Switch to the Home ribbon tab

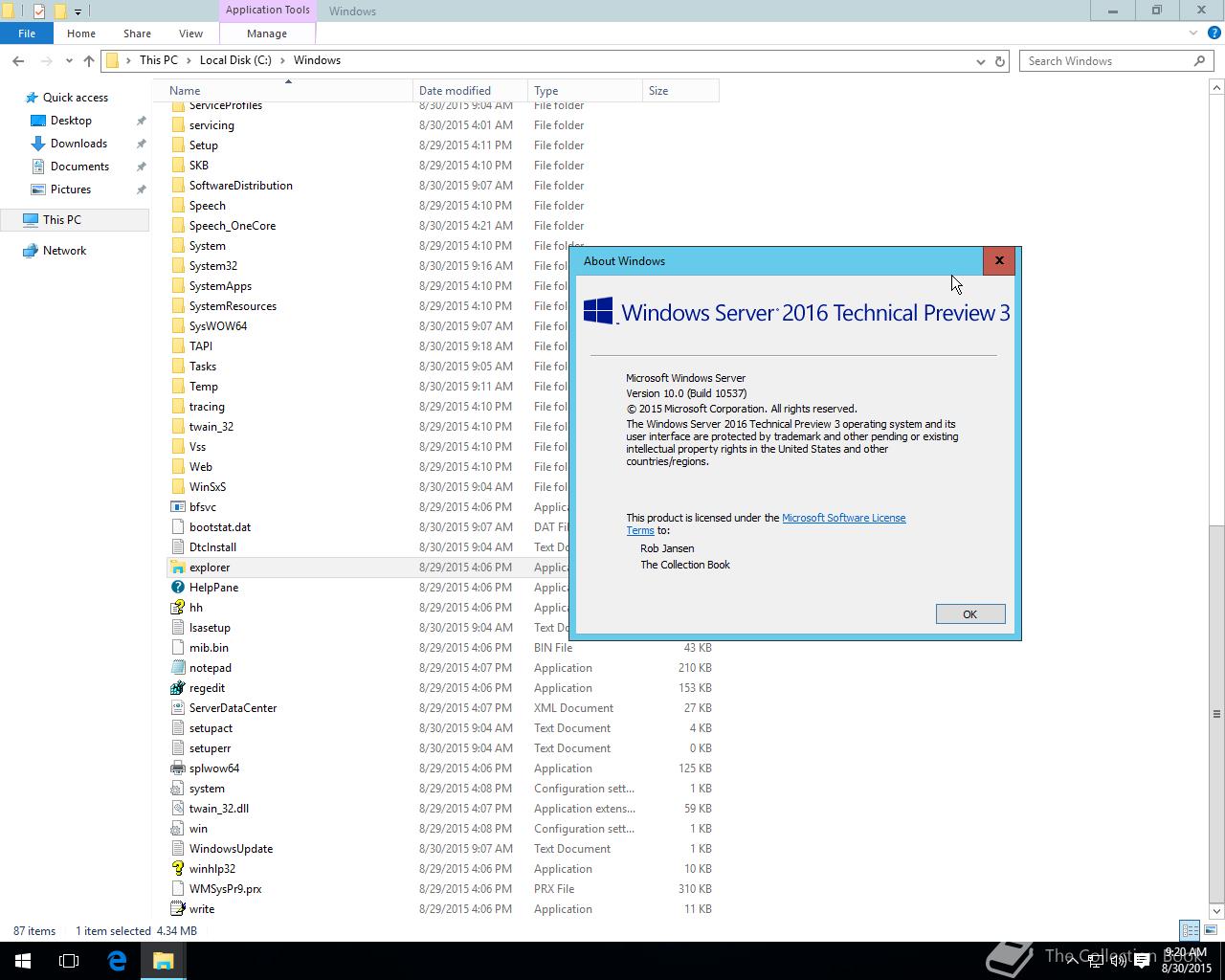pos(81,33)
